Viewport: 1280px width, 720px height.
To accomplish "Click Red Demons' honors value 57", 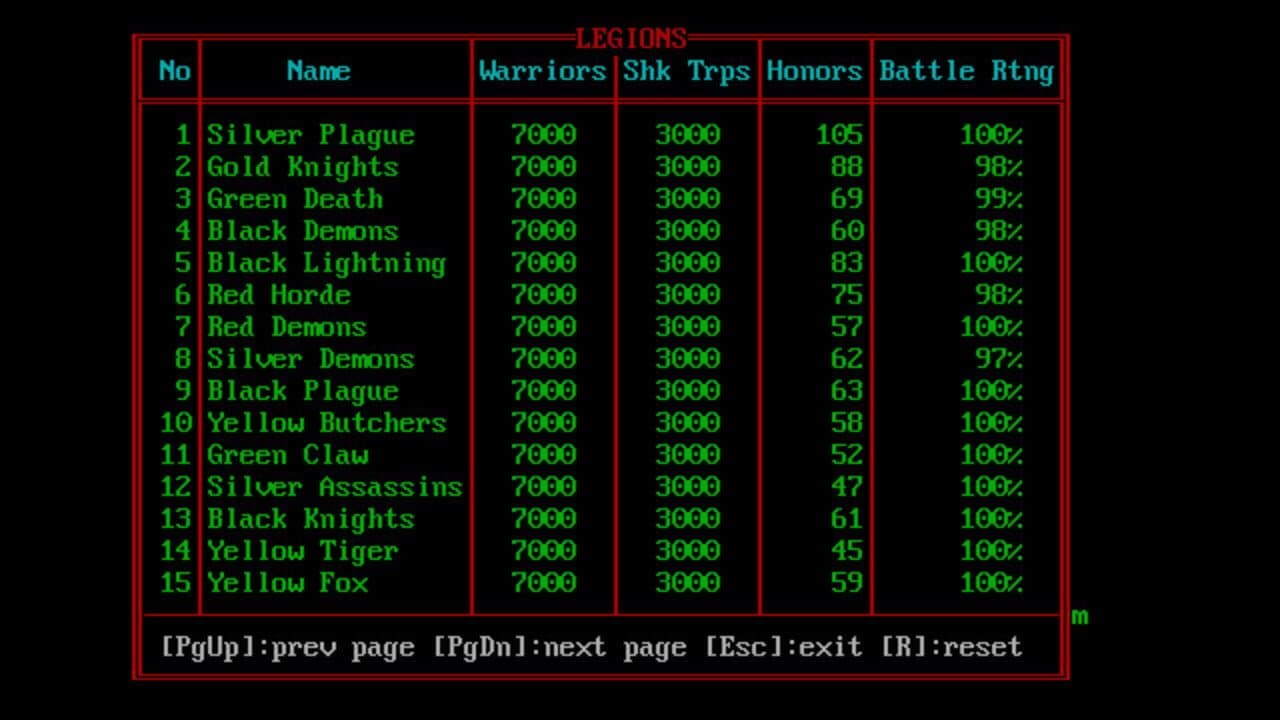I will [847, 327].
